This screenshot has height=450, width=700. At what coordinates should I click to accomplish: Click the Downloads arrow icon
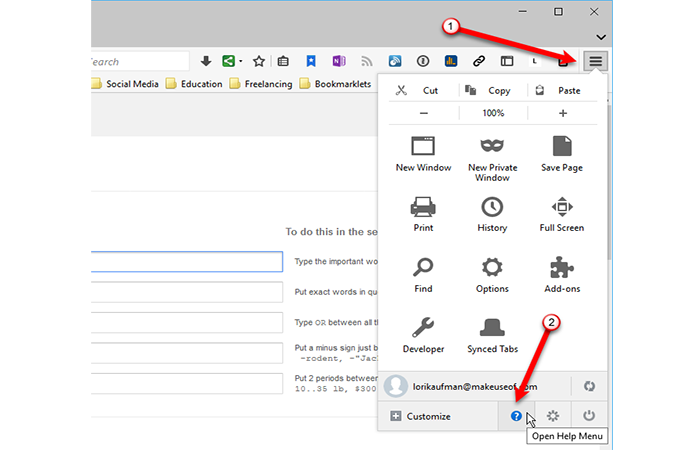pyautogui.click(x=206, y=61)
